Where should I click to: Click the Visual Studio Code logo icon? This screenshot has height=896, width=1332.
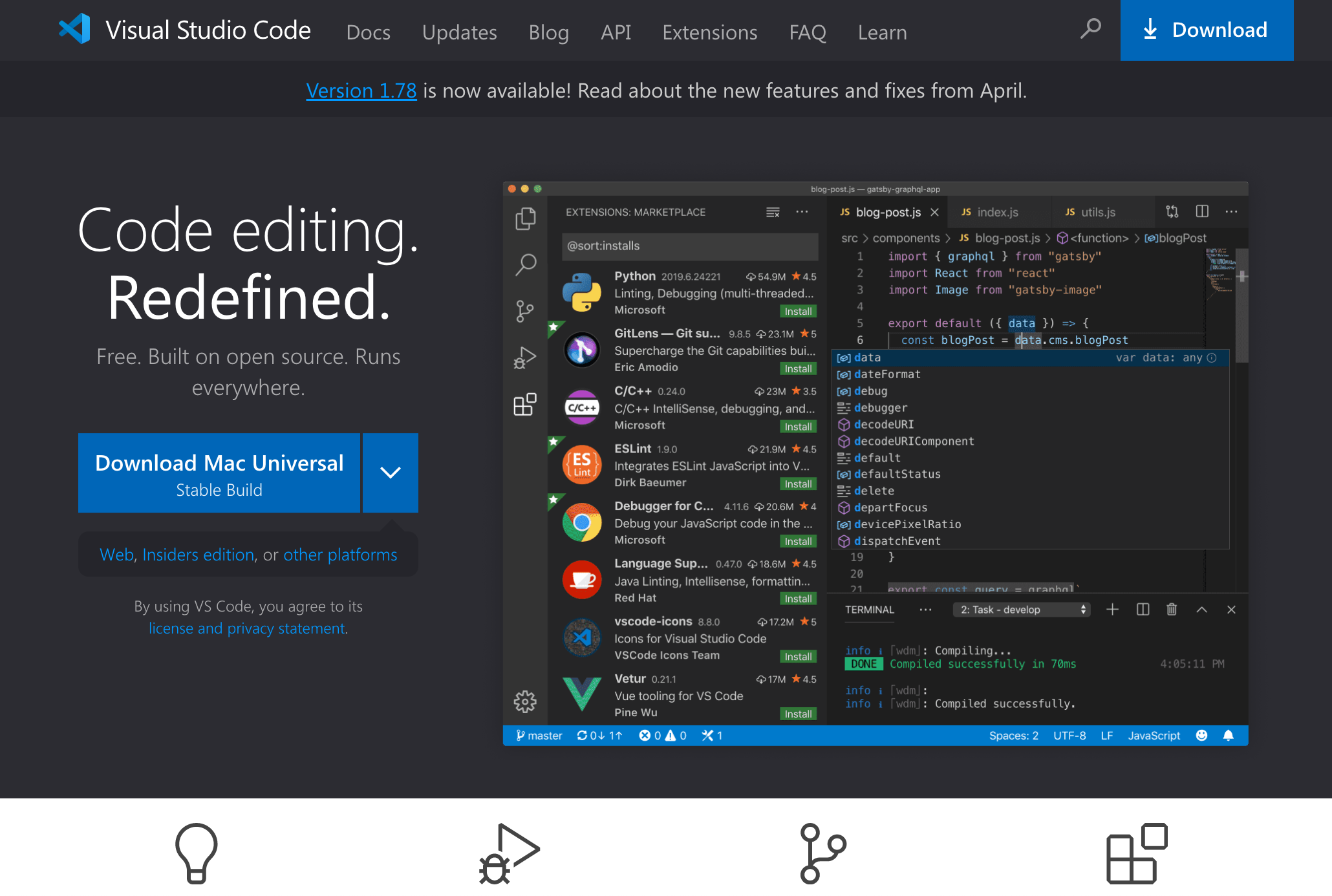[x=74, y=29]
